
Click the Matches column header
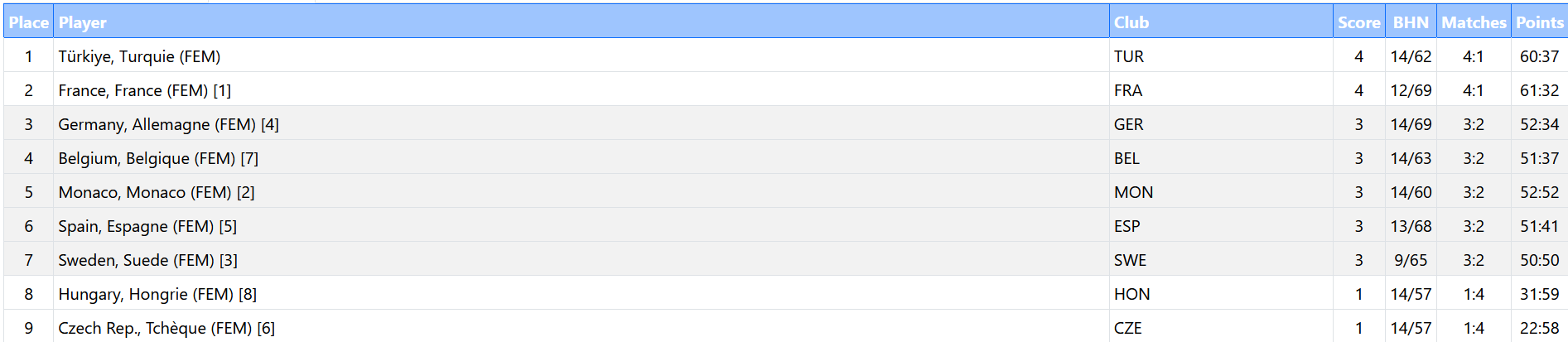(x=1473, y=22)
